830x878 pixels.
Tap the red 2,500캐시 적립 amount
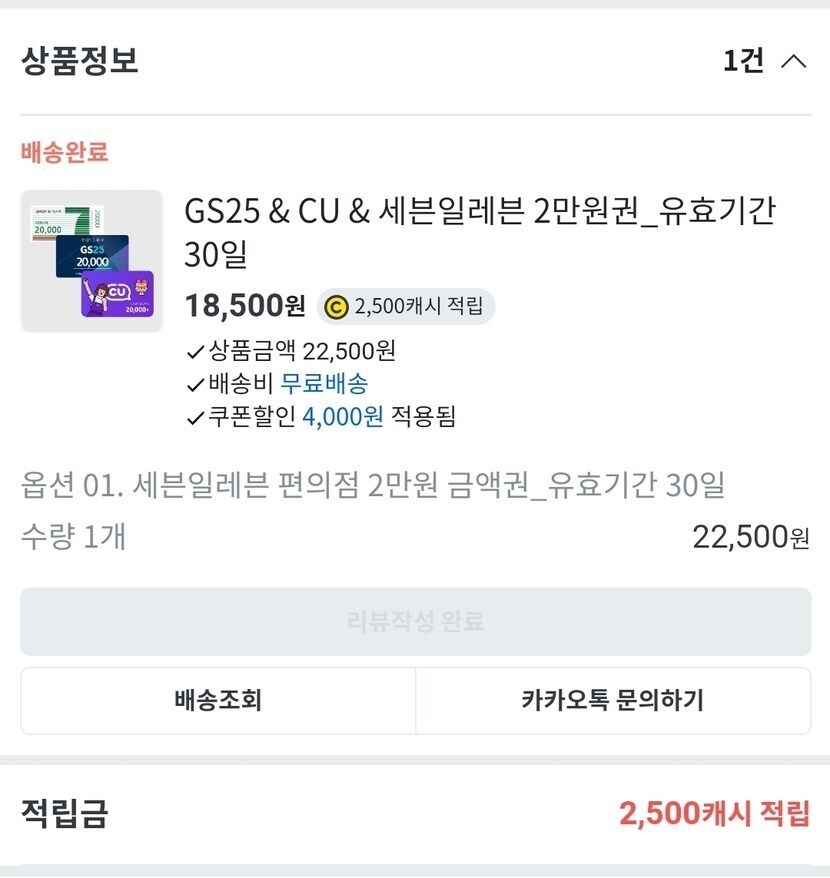(x=714, y=814)
